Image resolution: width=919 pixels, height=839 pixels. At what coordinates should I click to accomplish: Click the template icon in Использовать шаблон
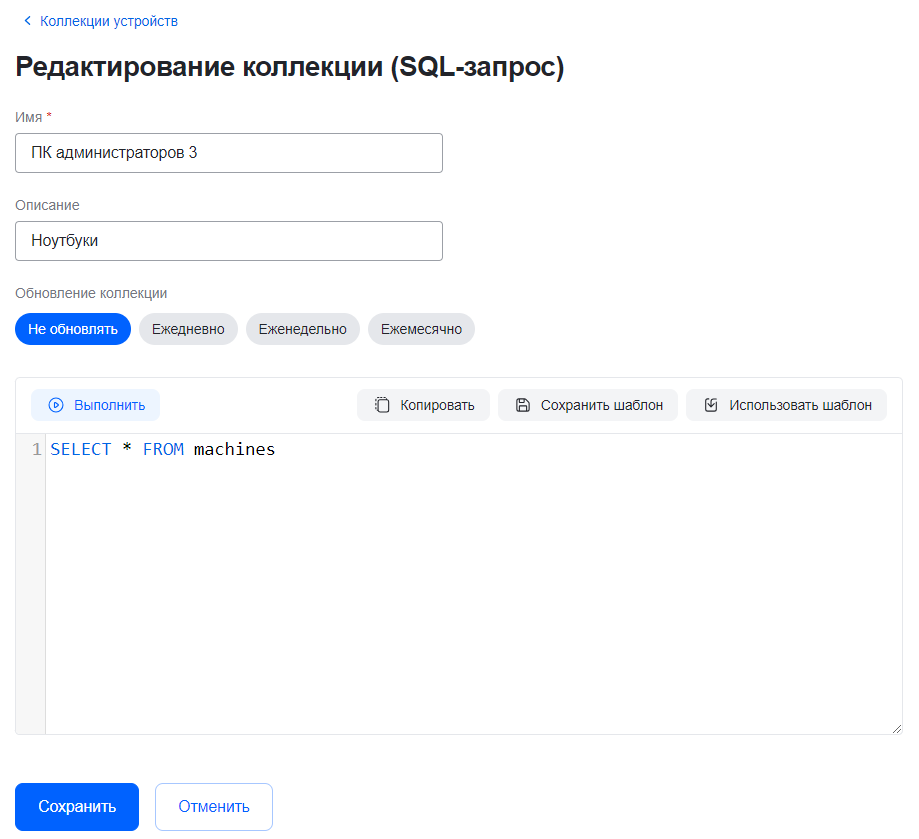coord(711,405)
